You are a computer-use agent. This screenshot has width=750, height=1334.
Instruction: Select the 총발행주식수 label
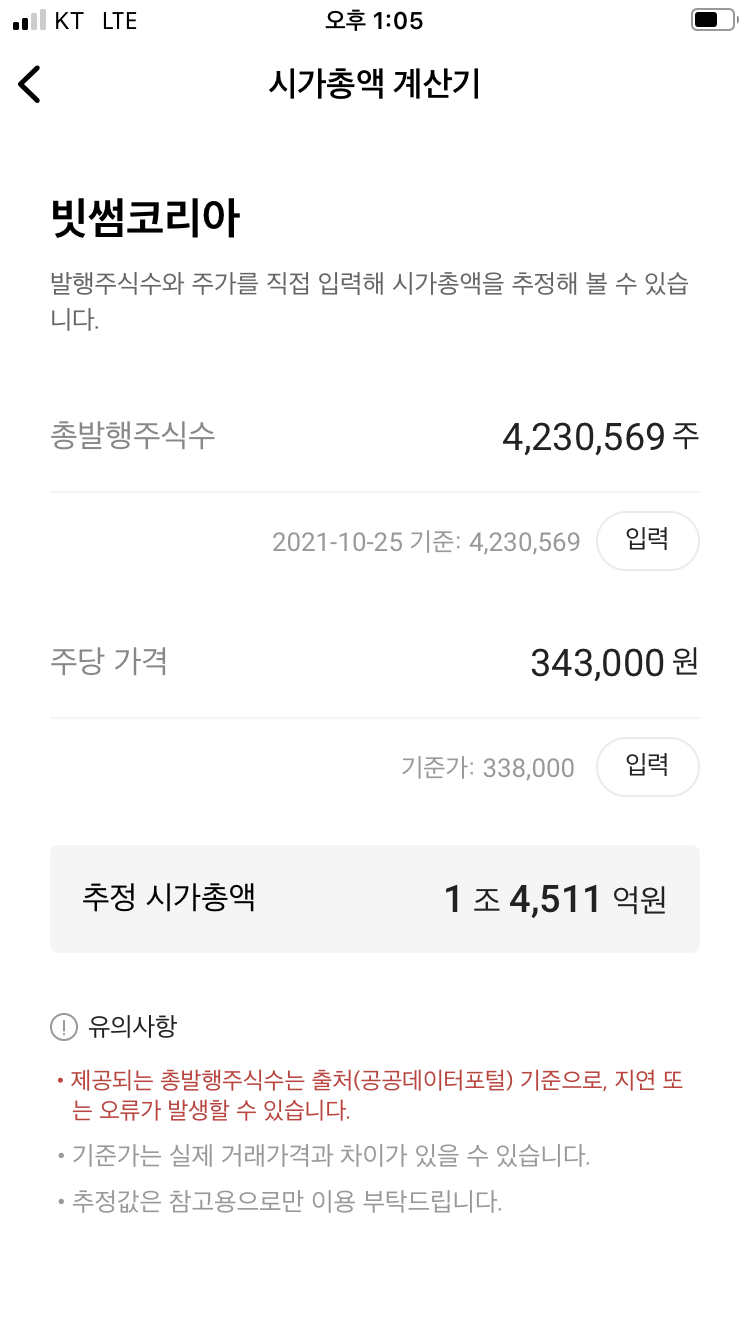coord(133,435)
